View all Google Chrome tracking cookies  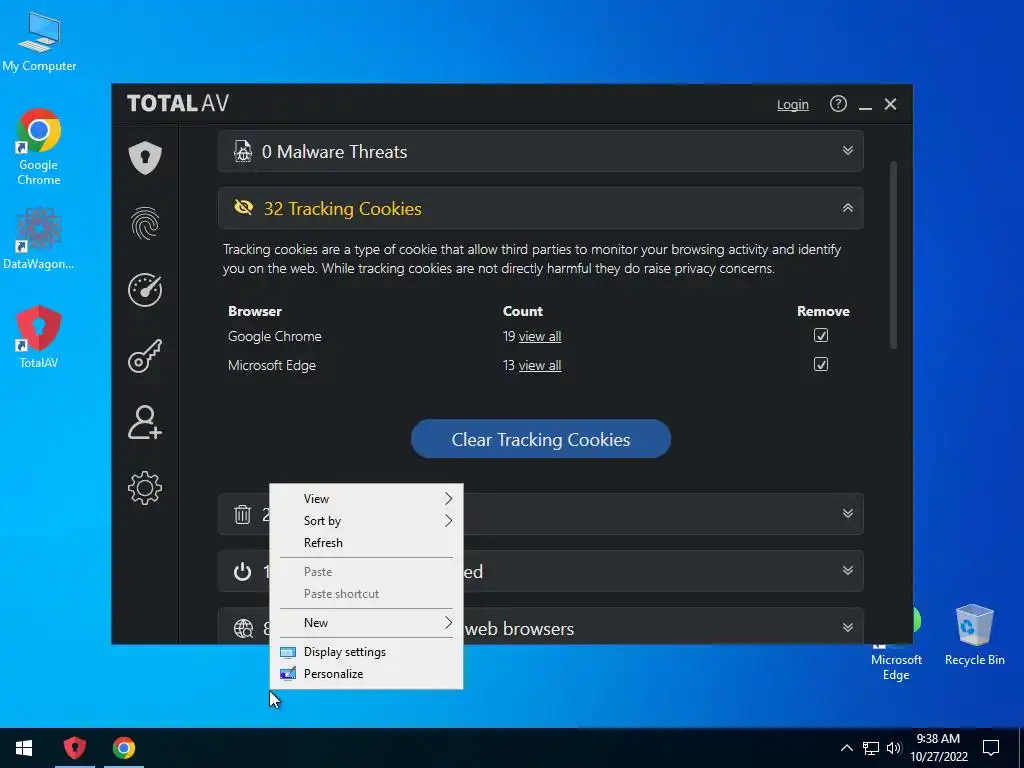coord(539,336)
